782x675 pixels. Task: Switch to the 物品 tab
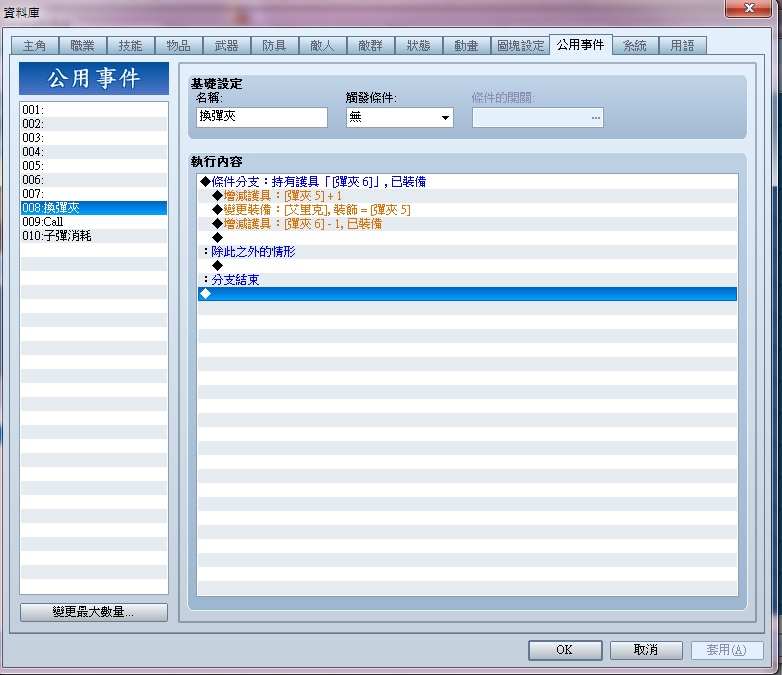point(179,45)
